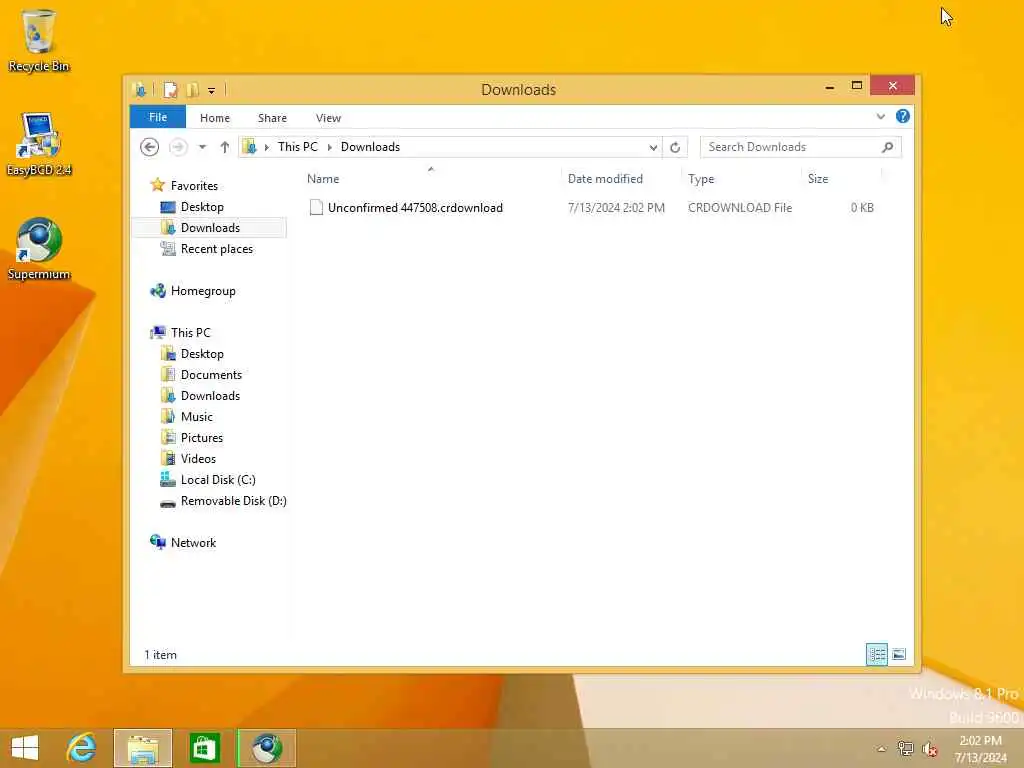
Task: Launch EasyBCD 2.4 desktop shortcut
Action: (x=39, y=144)
